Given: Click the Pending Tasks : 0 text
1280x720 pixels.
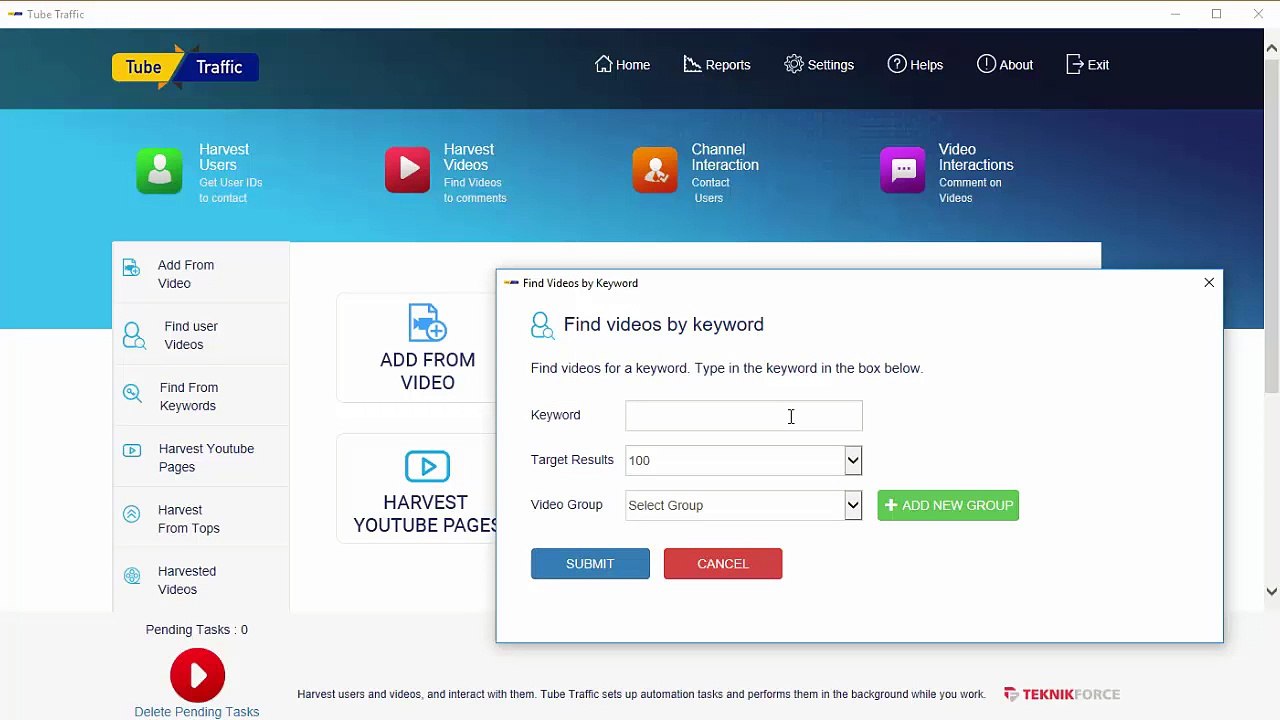Looking at the screenshot, I should (x=197, y=629).
